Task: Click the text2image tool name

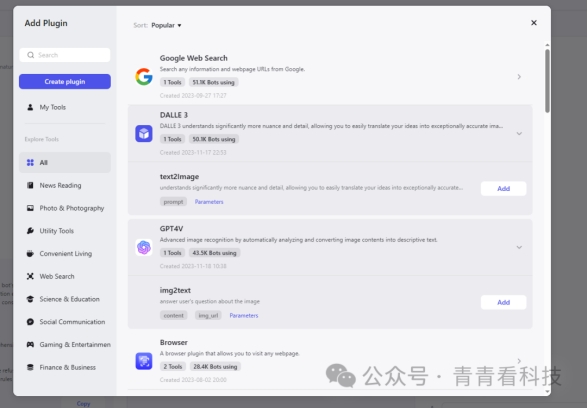Action: [x=179, y=176]
